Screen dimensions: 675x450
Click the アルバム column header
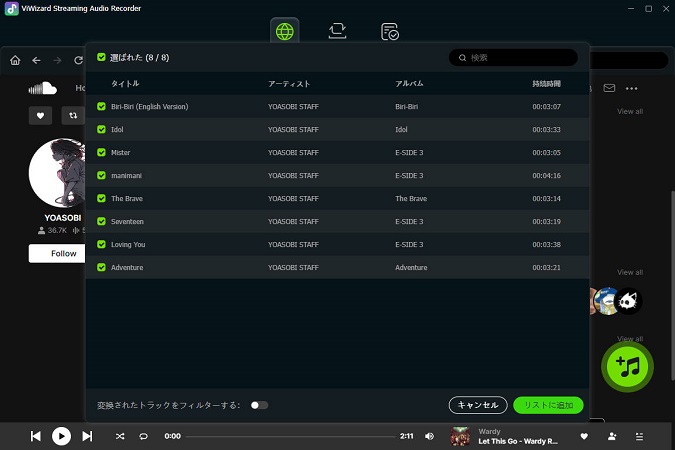[x=409, y=84]
